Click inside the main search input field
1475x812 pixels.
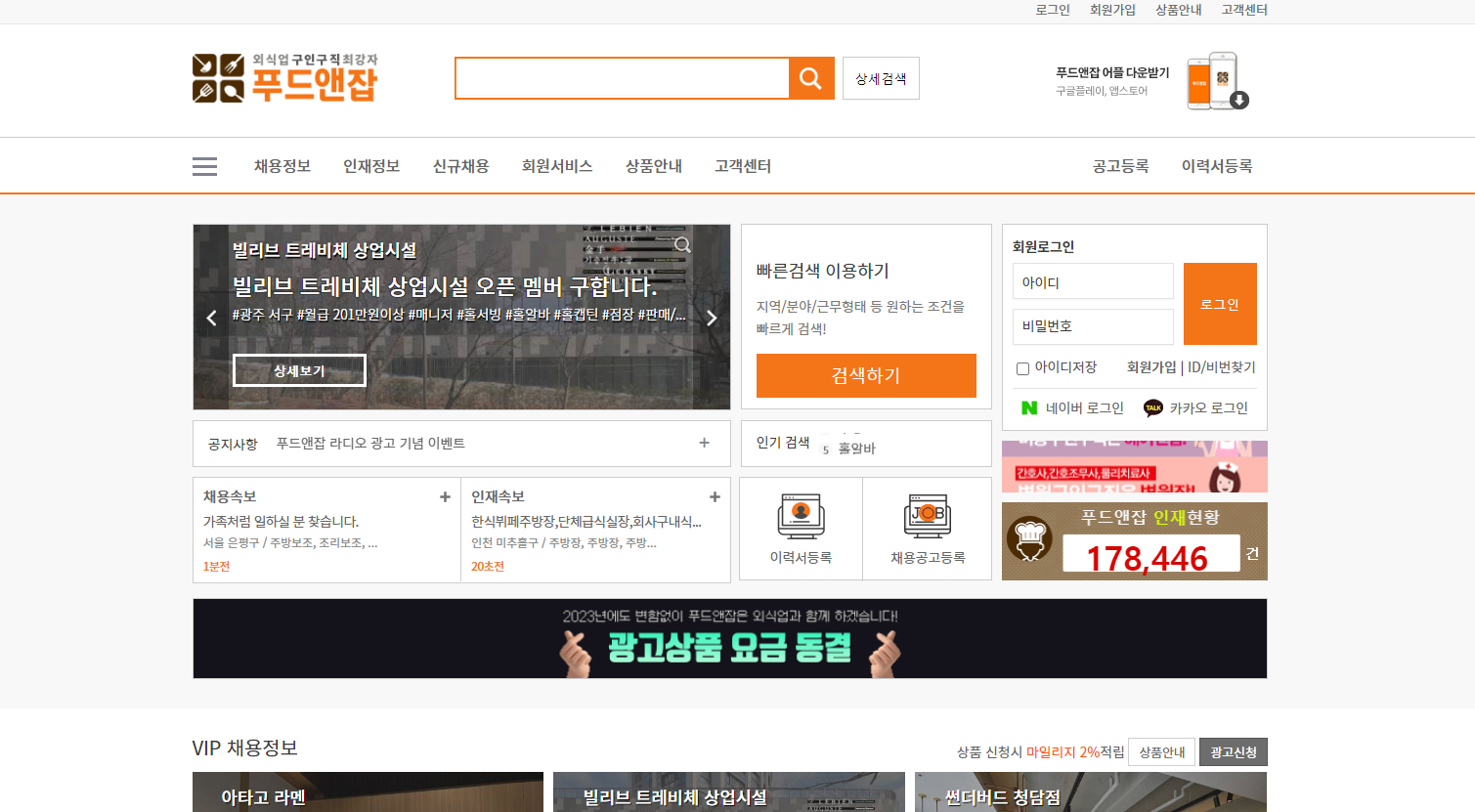tap(621, 78)
